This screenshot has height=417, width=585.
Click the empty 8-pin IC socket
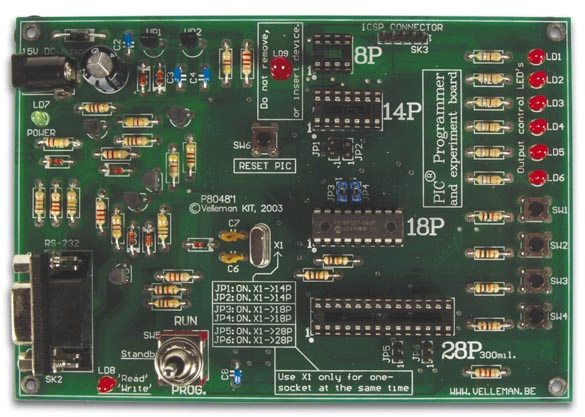tap(332, 54)
